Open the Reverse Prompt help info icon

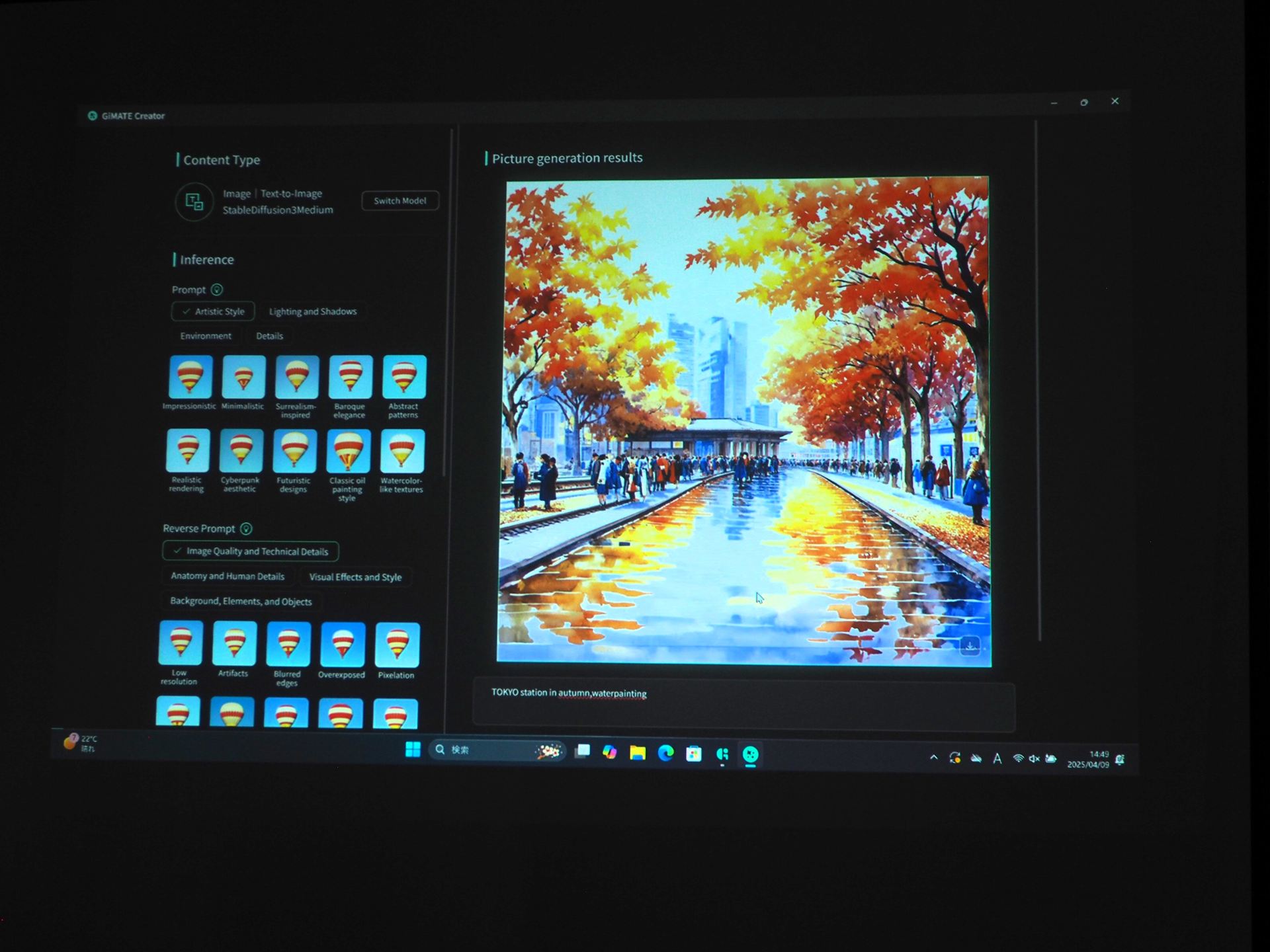tap(246, 529)
